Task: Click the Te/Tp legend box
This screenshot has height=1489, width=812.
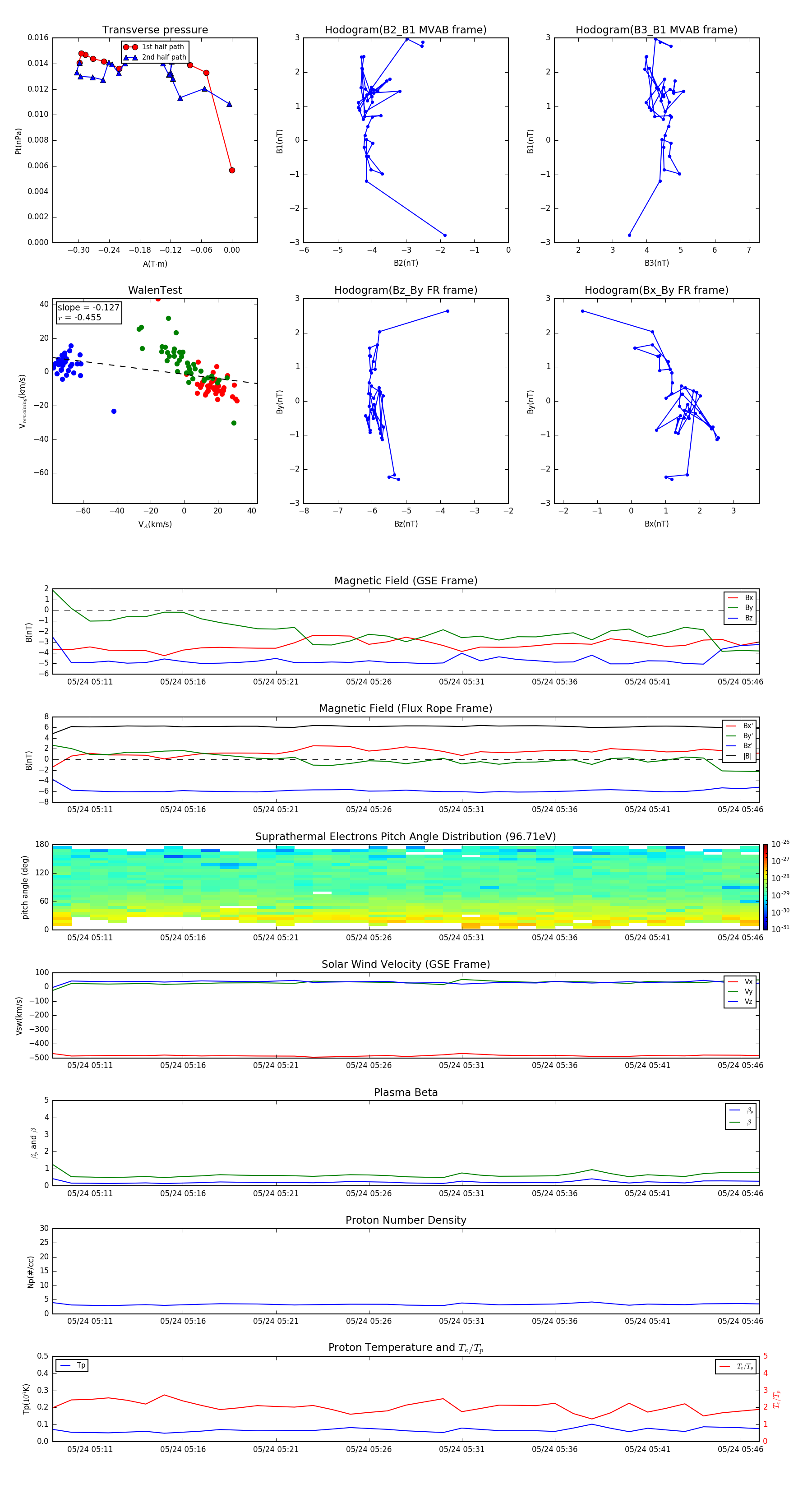Action: (x=736, y=1366)
